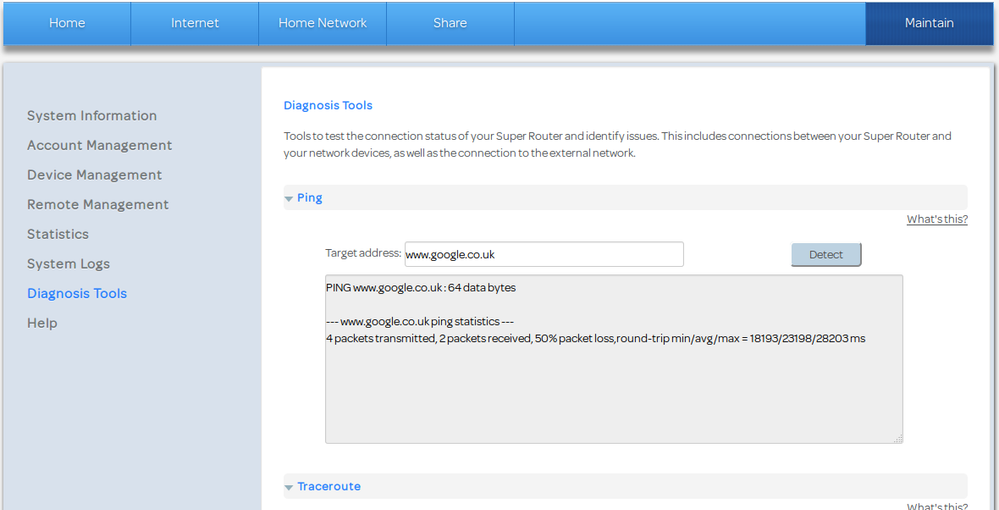The width and height of the screenshot is (999, 510).
Task: Focus the Target address input field
Action: coord(543,254)
